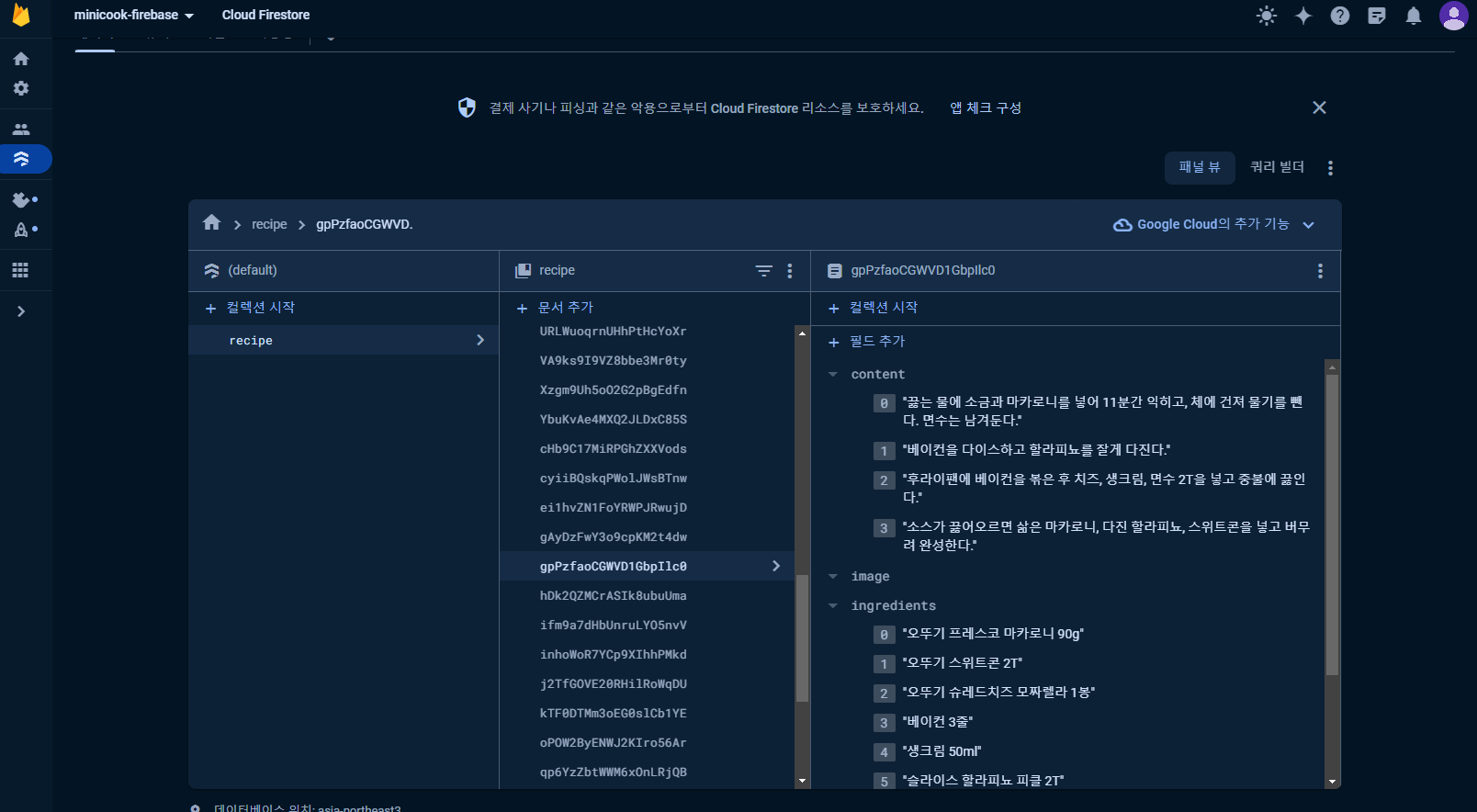
Task: Open Gemini sparkle assistant icon
Action: point(1303,16)
